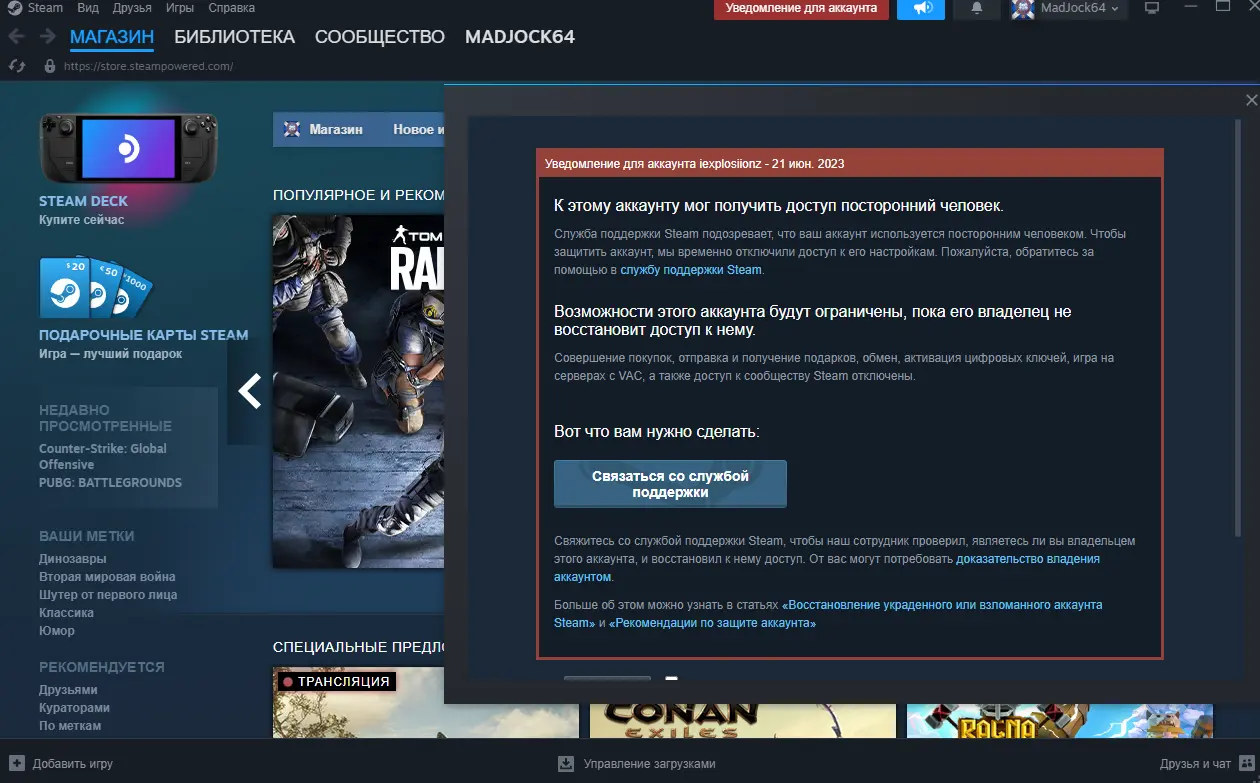Click the store URL address field

[148, 66]
